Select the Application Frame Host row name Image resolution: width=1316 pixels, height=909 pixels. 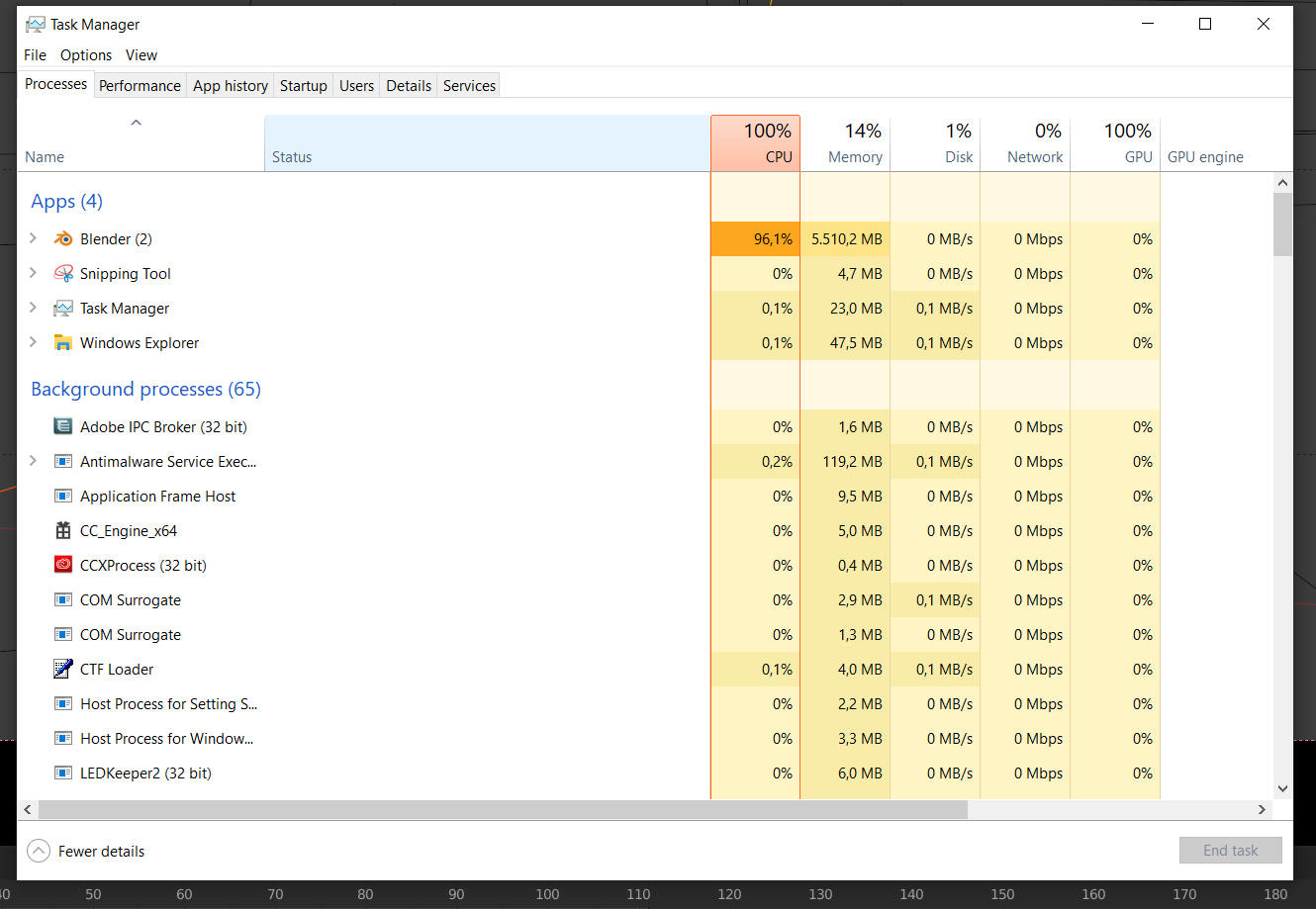pyautogui.click(x=157, y=497)
